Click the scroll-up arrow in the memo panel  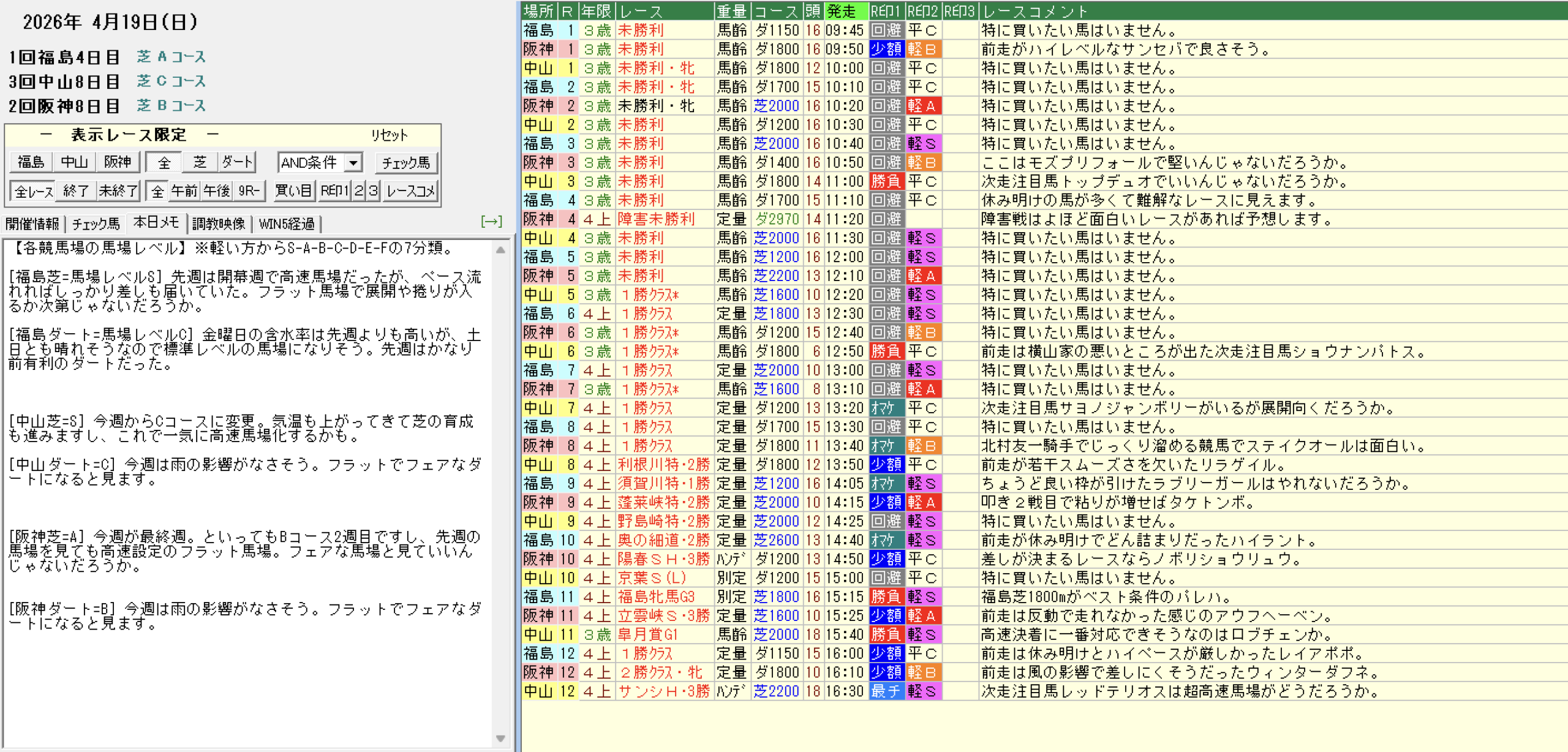click(500, 250)
